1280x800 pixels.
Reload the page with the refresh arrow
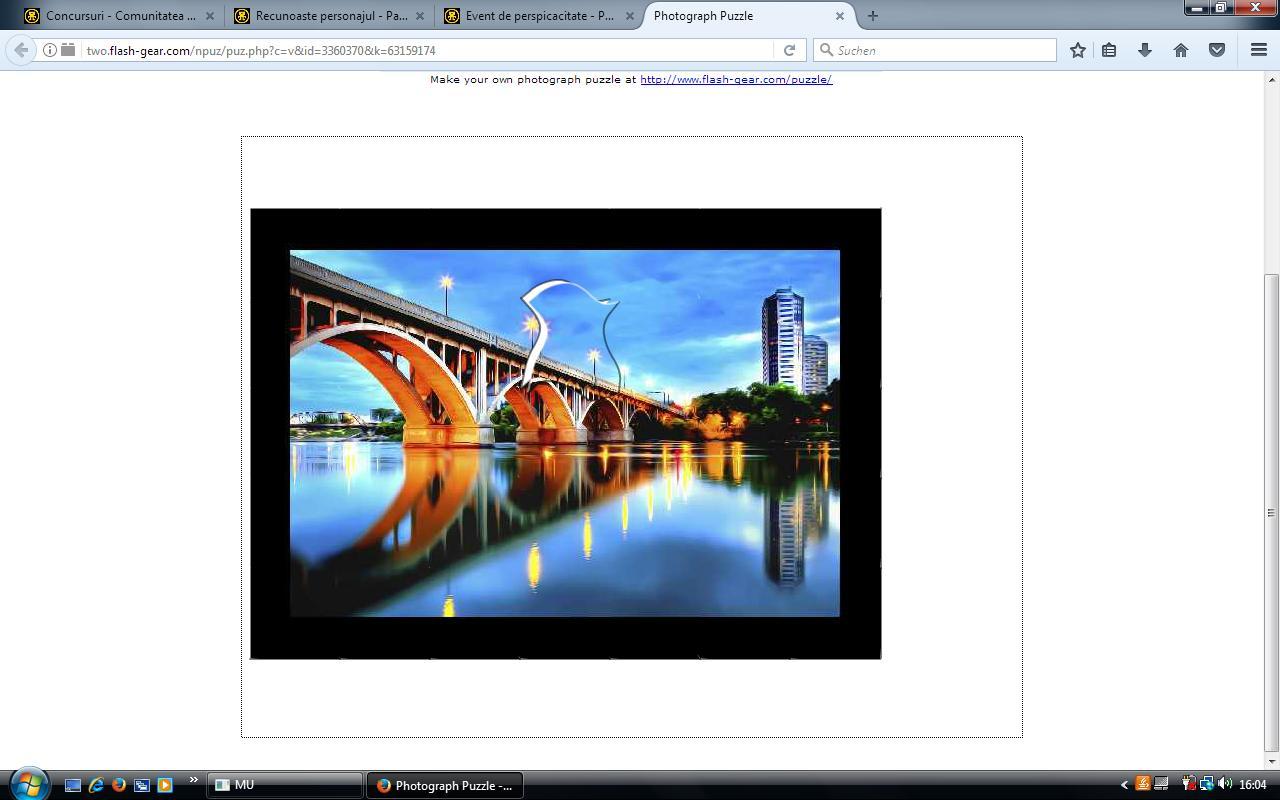tap(789, 50)
